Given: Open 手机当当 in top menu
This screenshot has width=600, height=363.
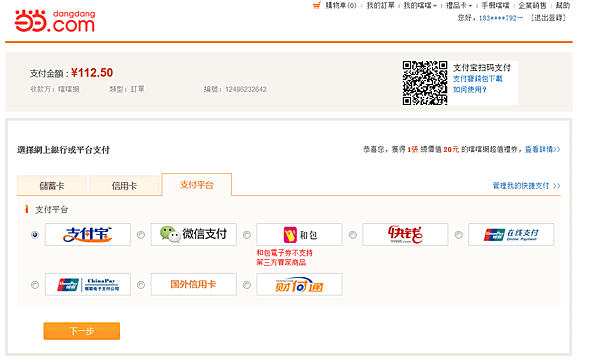Looking at the screenshot, I should point(495,5).
